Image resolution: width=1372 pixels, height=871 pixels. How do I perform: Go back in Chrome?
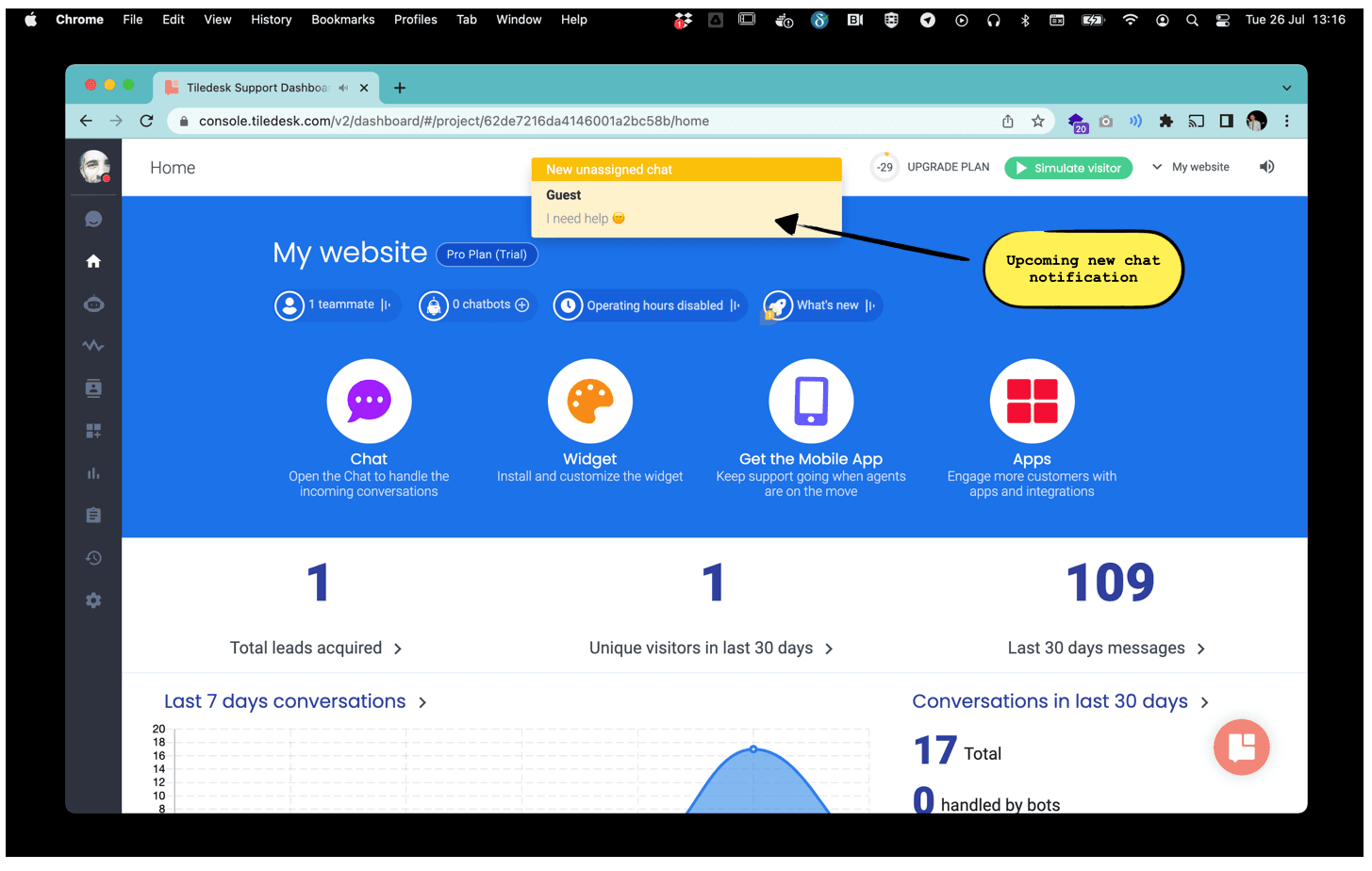pos(86,121)
